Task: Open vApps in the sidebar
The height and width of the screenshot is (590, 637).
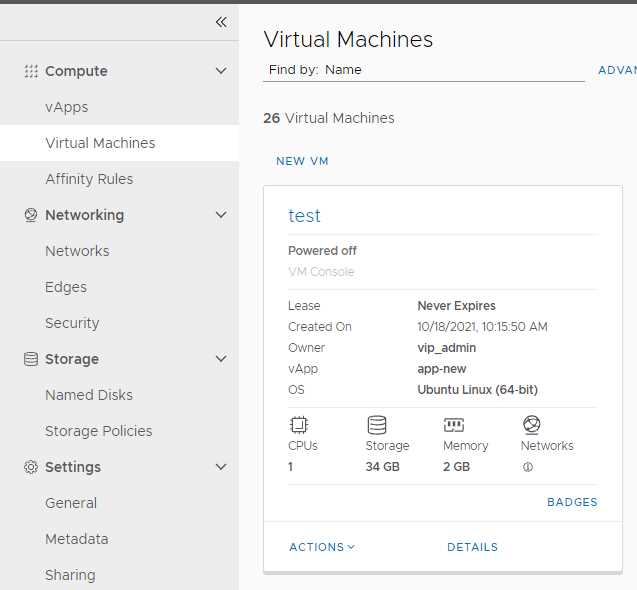Action: point(67,107)
